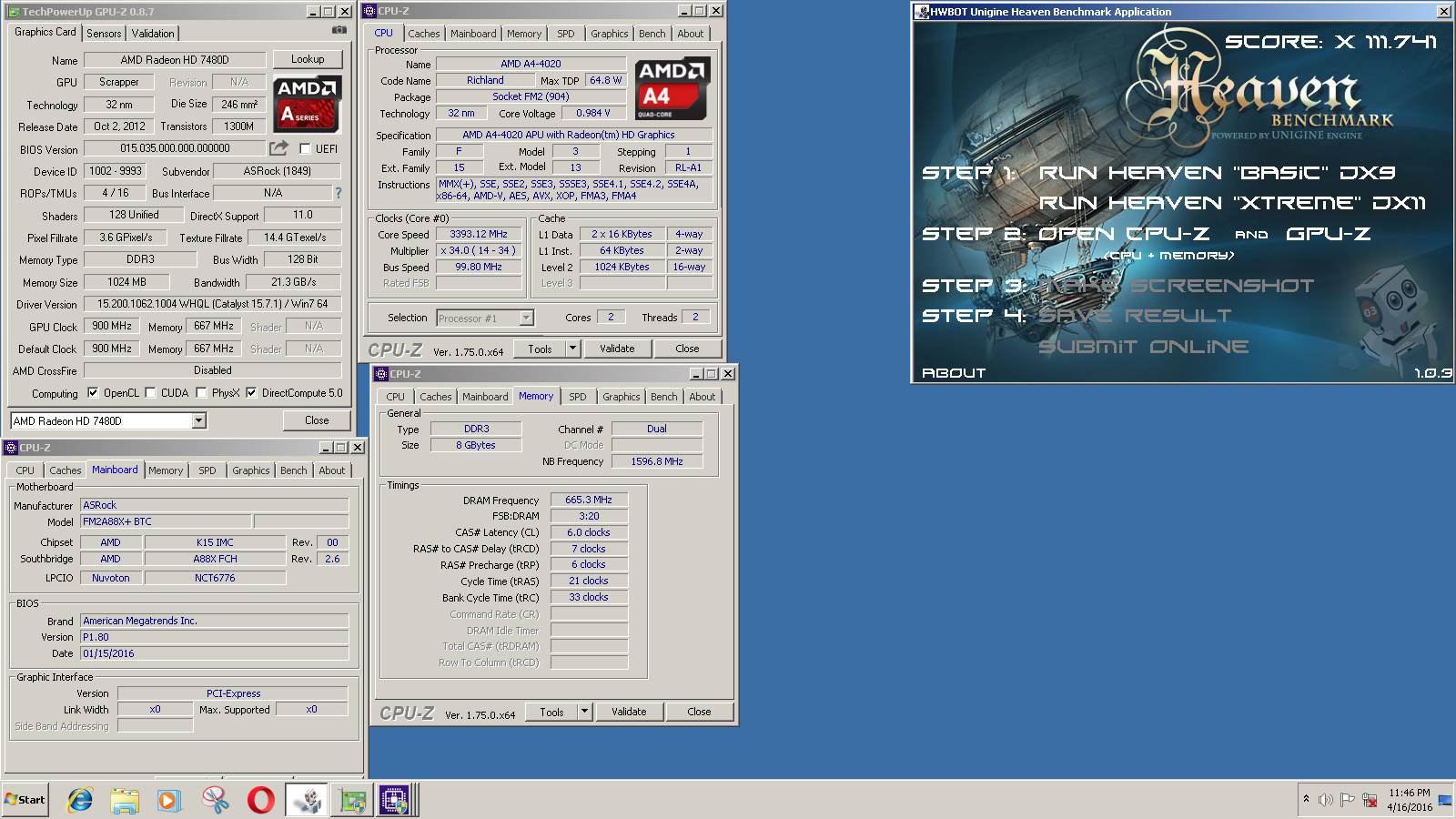1456x819 pixels.
Task: Click RUN HEAVEN "BASIC" DX9 in HWBOT app
Action: pos(1217,173)
